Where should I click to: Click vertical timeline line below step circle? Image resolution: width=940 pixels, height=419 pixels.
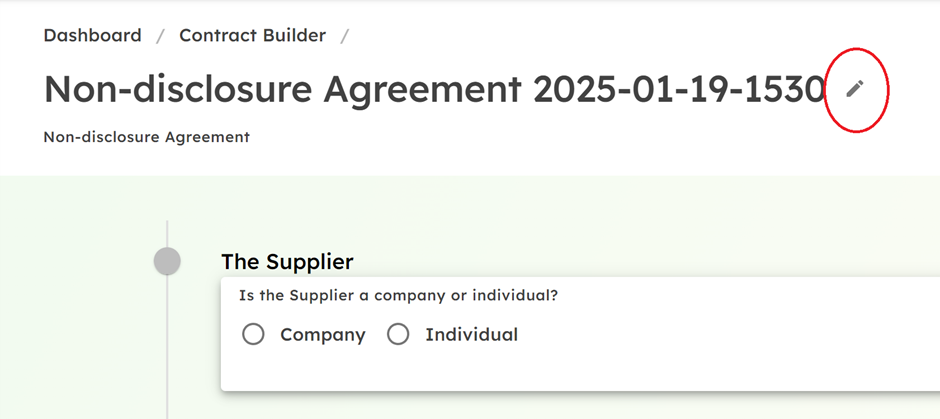(x=167, y=347)
